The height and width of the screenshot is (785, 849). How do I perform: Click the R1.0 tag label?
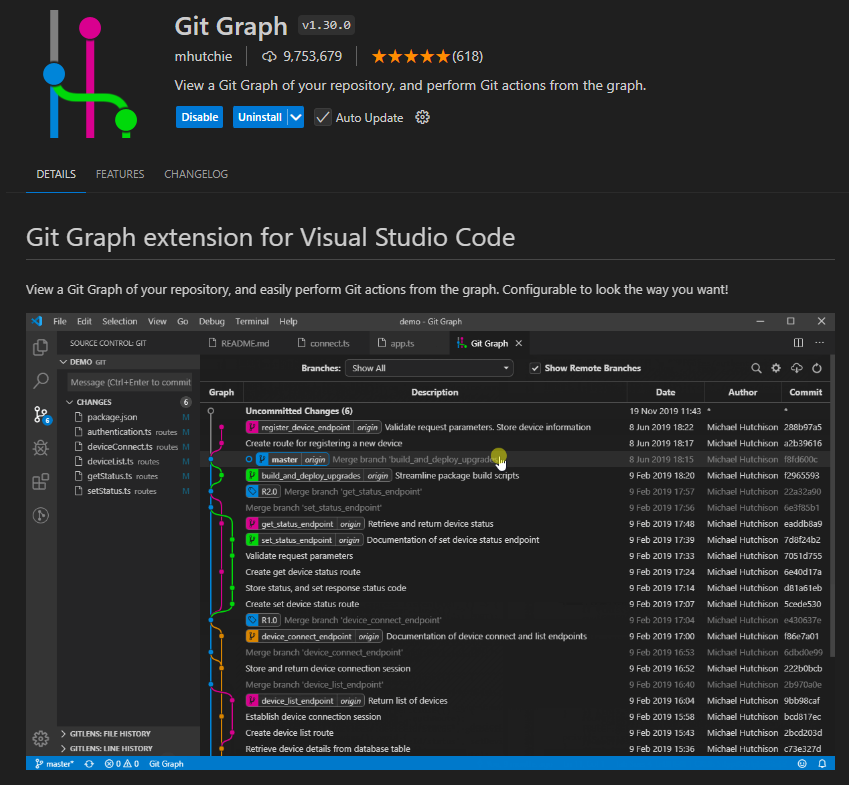(263, 620)
